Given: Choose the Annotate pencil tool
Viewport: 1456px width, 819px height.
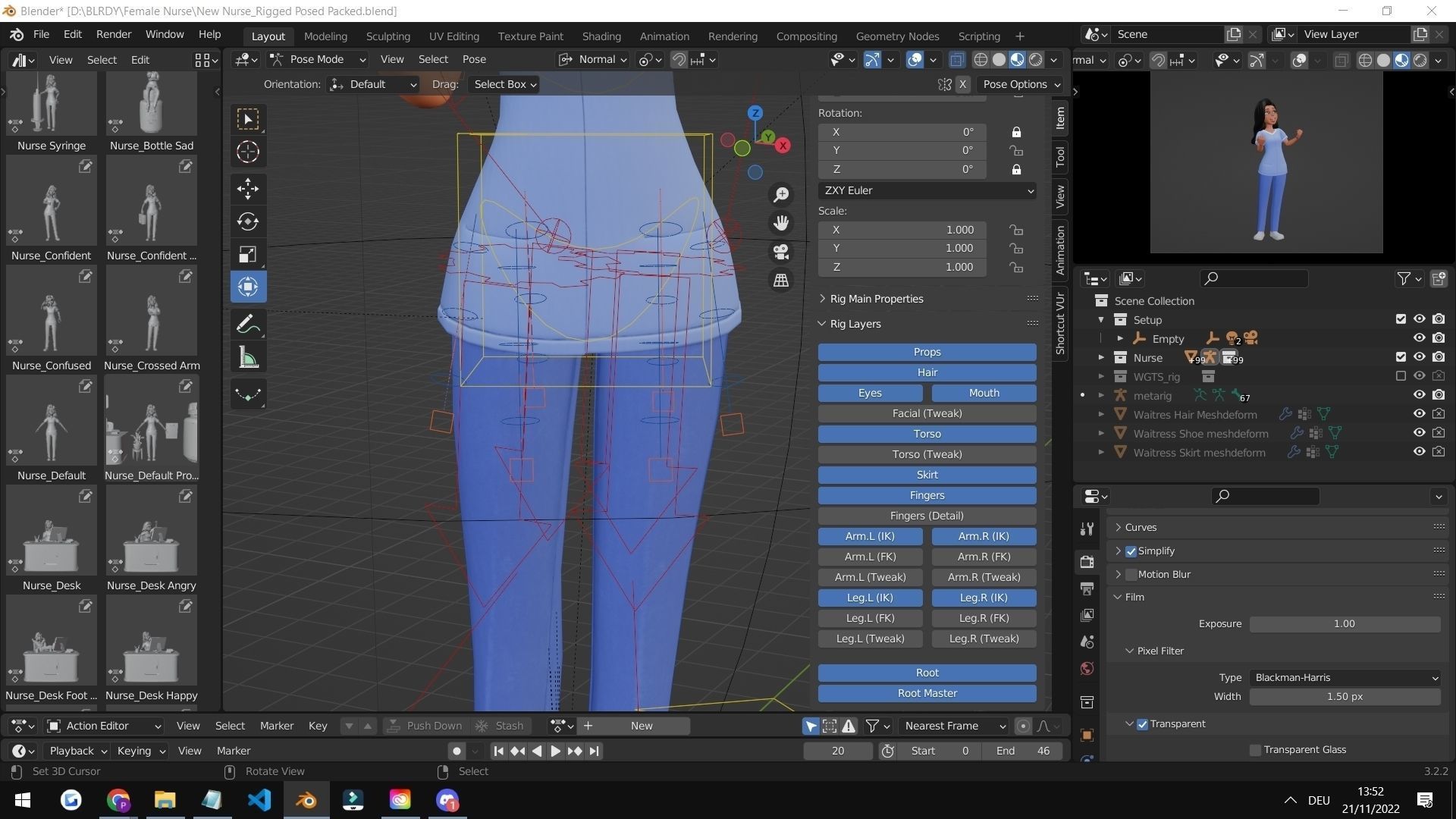Looking at the screenshot, I should [x=248, y=325].
